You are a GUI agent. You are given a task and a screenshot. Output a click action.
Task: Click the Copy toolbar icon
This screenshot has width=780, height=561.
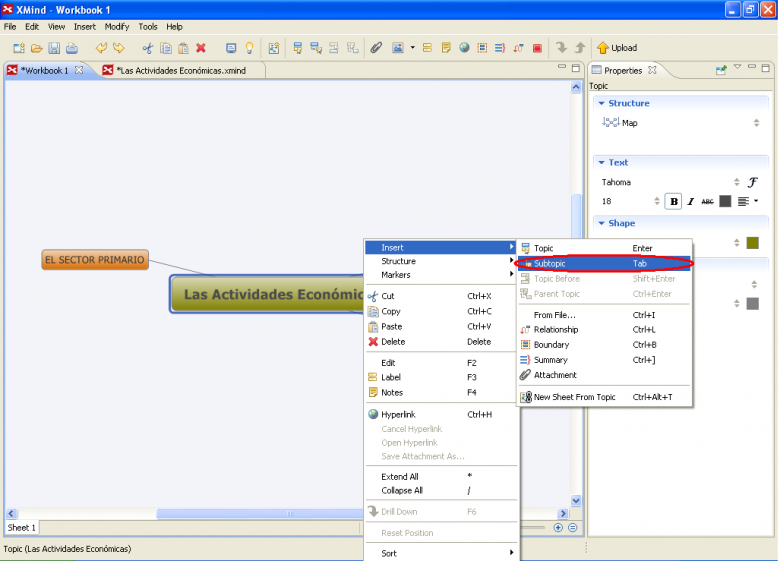(166, 48)
